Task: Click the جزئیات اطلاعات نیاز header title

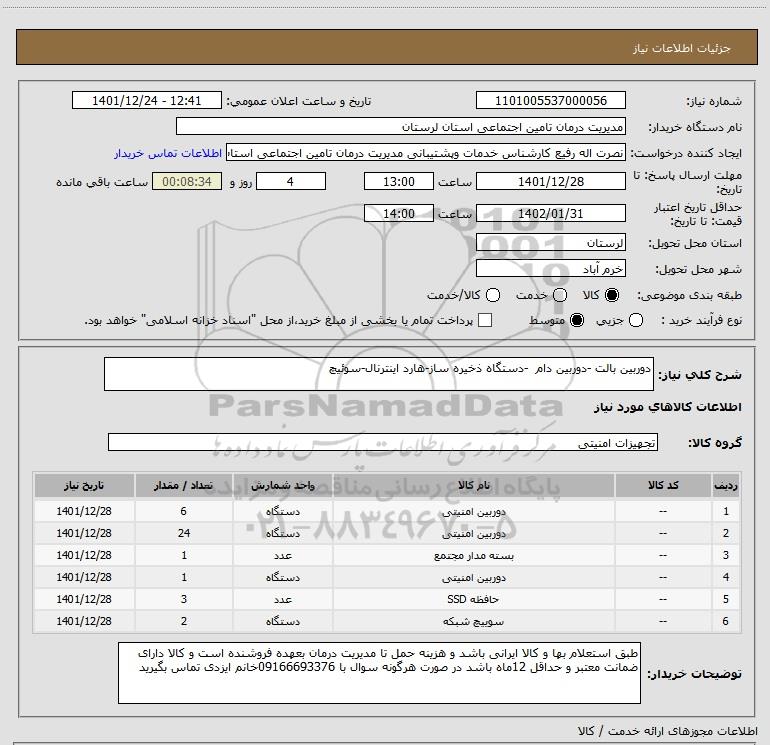Action: (x=682, y=48)
